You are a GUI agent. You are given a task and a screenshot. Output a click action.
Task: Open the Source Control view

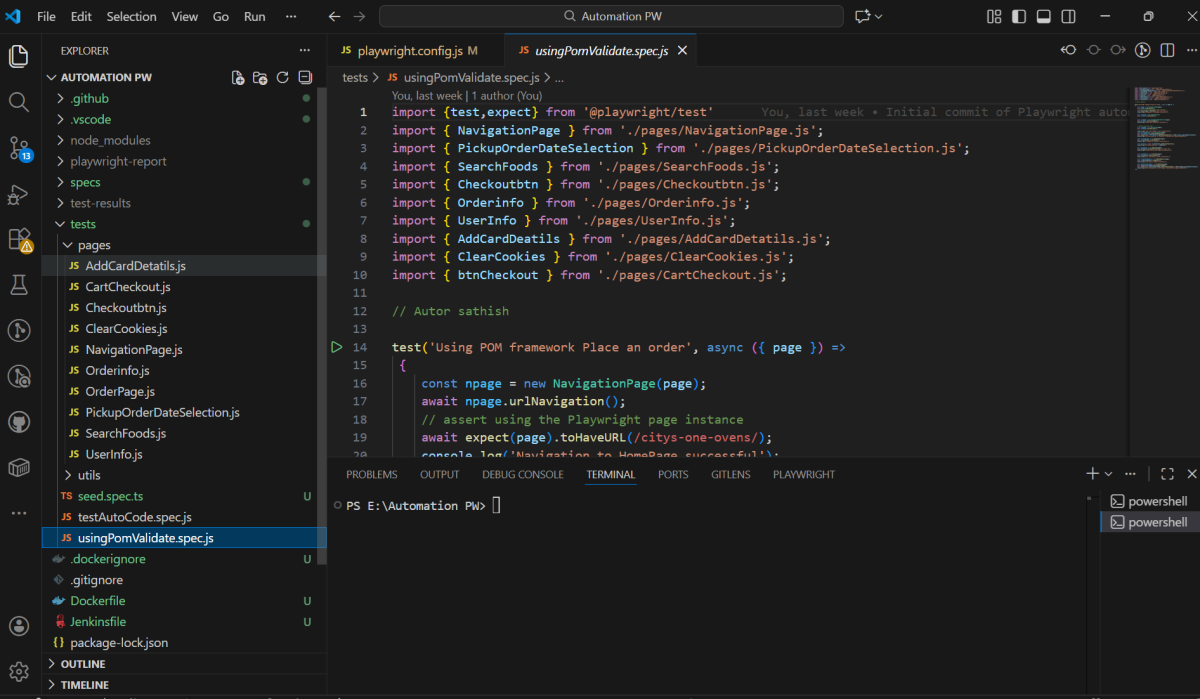point(19,148)
